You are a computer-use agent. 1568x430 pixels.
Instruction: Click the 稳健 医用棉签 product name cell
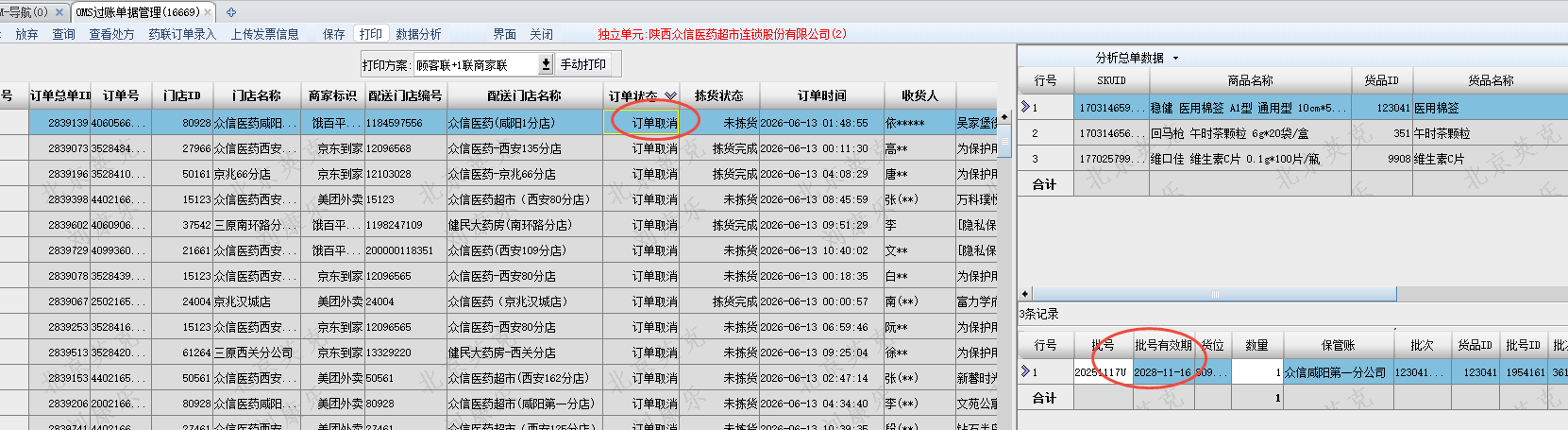click(x=1250, y=108)
